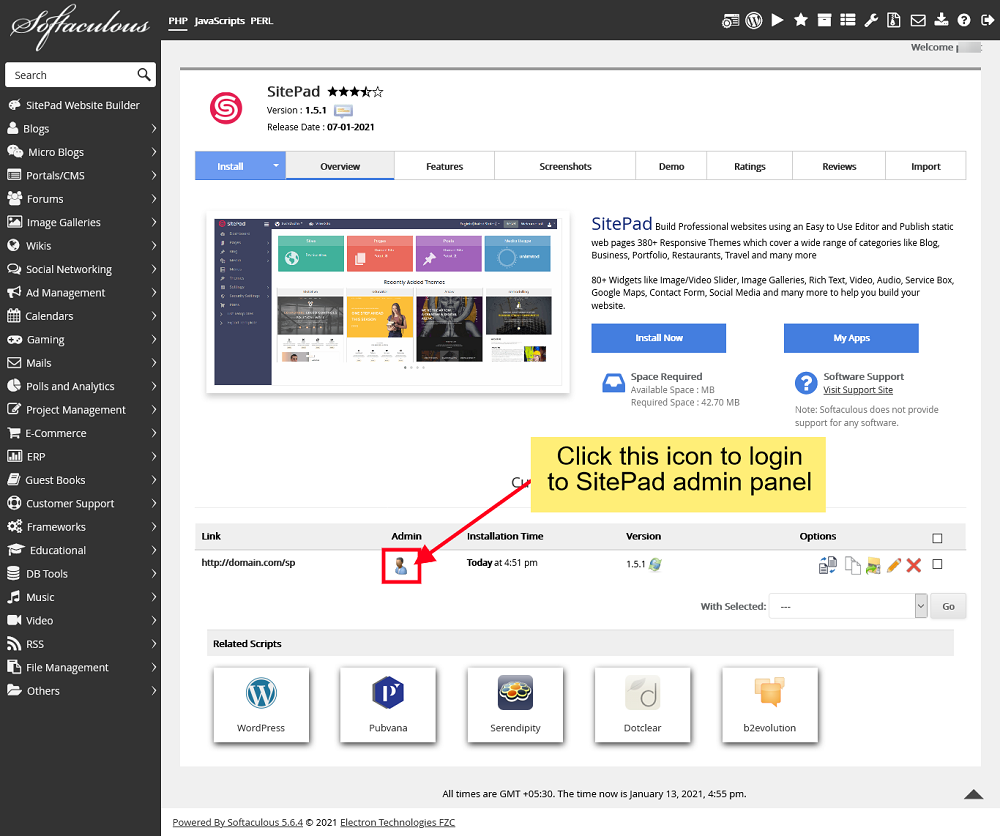Click the Install Now button

pos(658,338)
